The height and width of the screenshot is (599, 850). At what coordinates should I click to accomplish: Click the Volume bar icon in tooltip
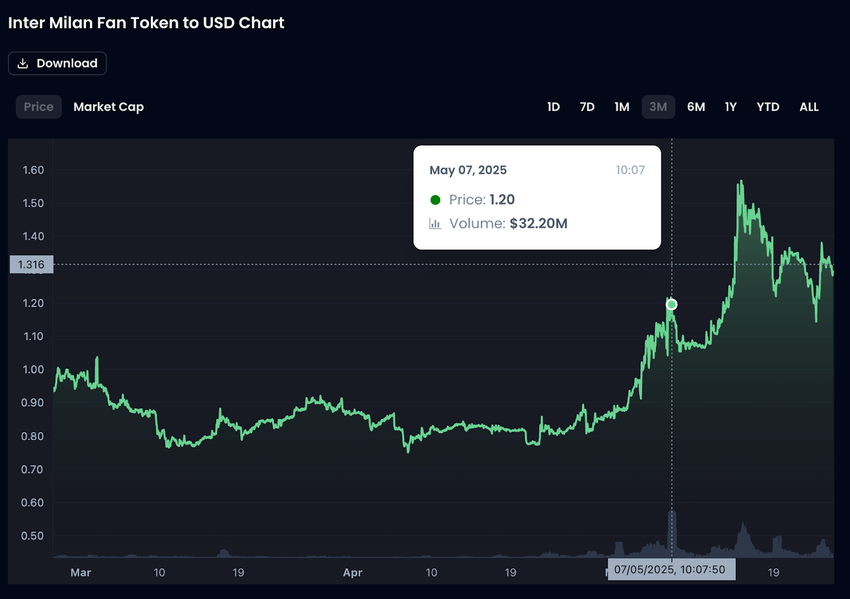point(435,224)
